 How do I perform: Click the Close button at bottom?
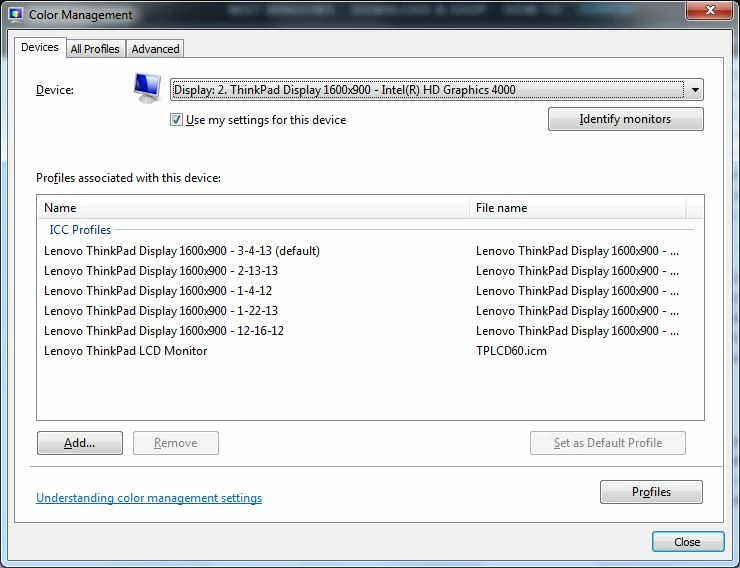coord(688,542)
